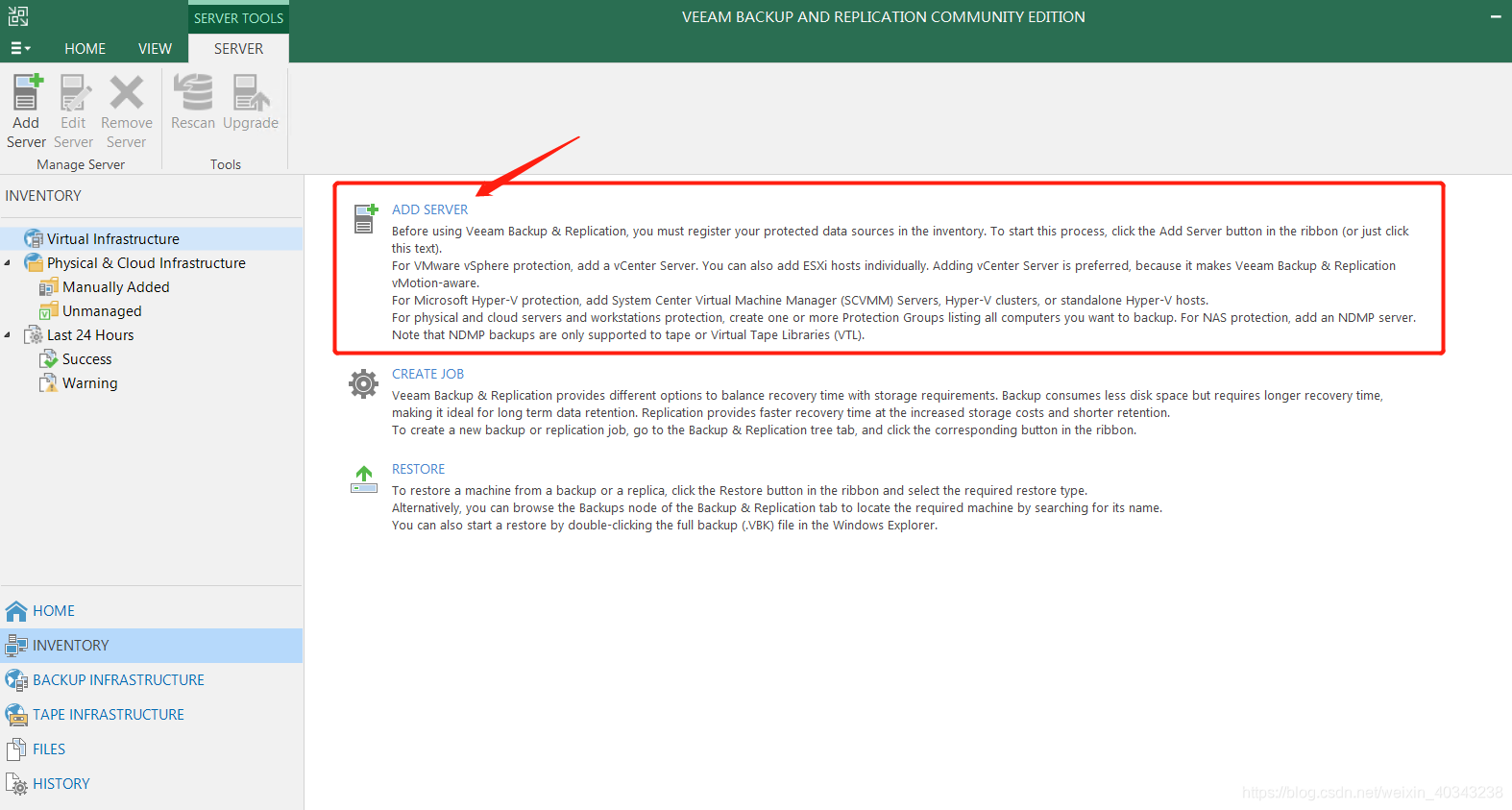Image resolution: width=1512 pixels, height=810 pixels.
Task: Select Warning under Last 24 Hours
Action: coord(90,383)
